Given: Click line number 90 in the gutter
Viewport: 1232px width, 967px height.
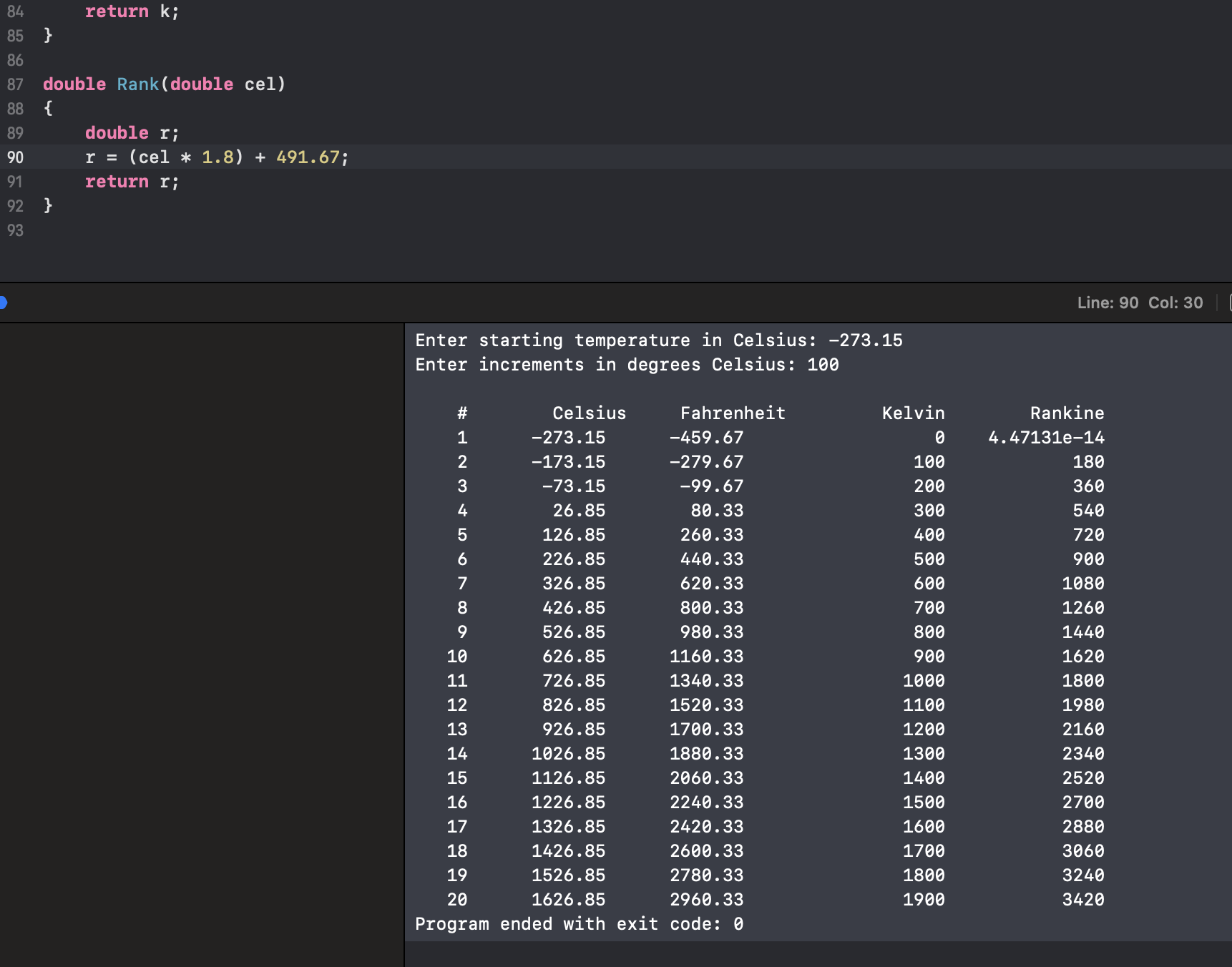Looking at the screenshot, I should [15, 157].
